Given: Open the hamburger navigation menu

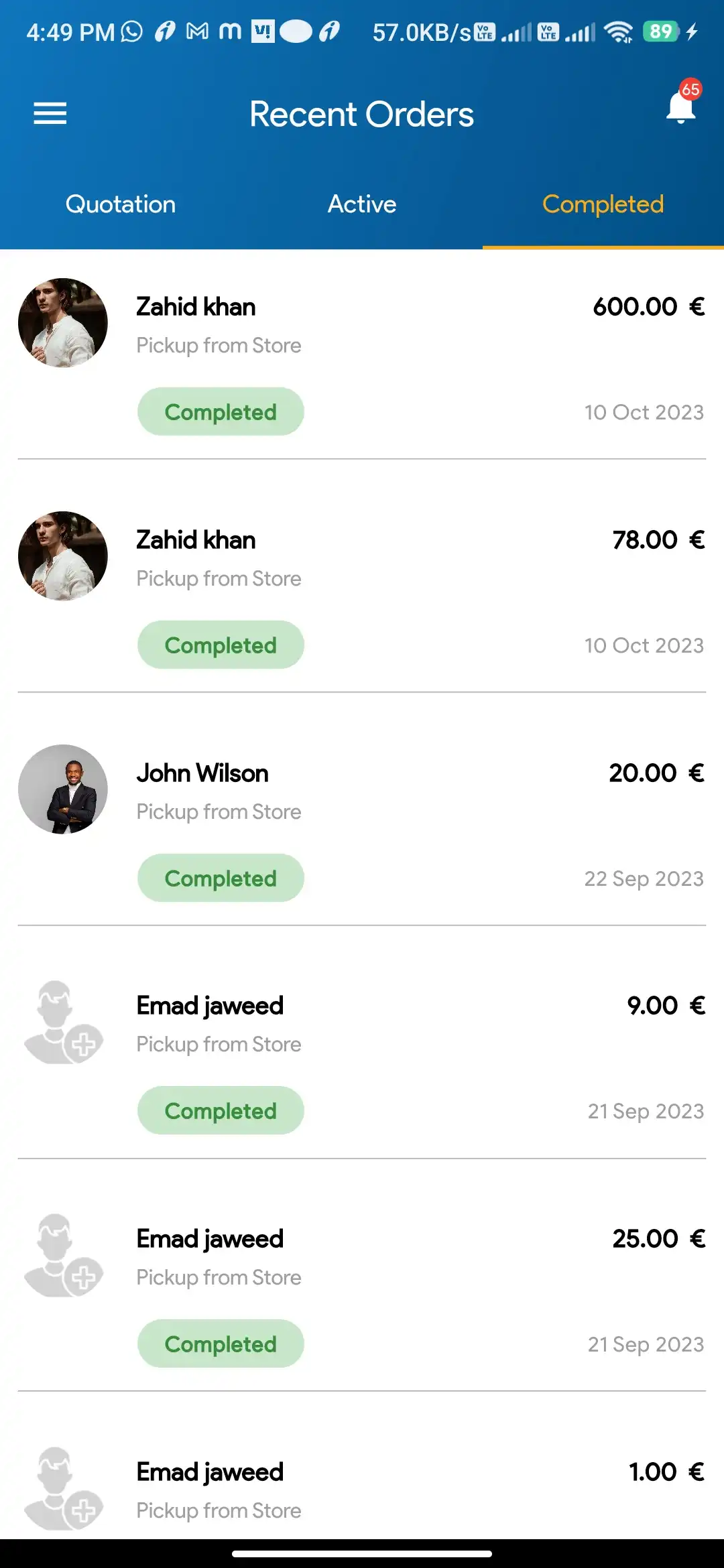Looking at the screenshot, I should point(50,114).
